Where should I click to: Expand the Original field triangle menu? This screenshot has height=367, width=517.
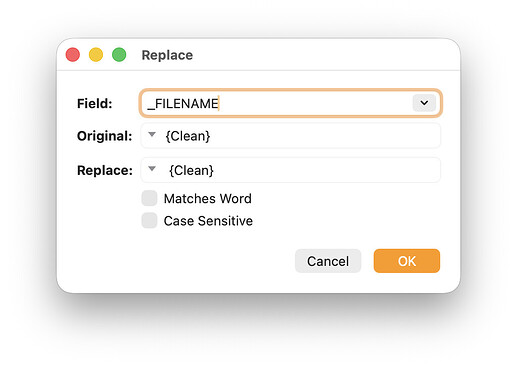pos(152,135)
